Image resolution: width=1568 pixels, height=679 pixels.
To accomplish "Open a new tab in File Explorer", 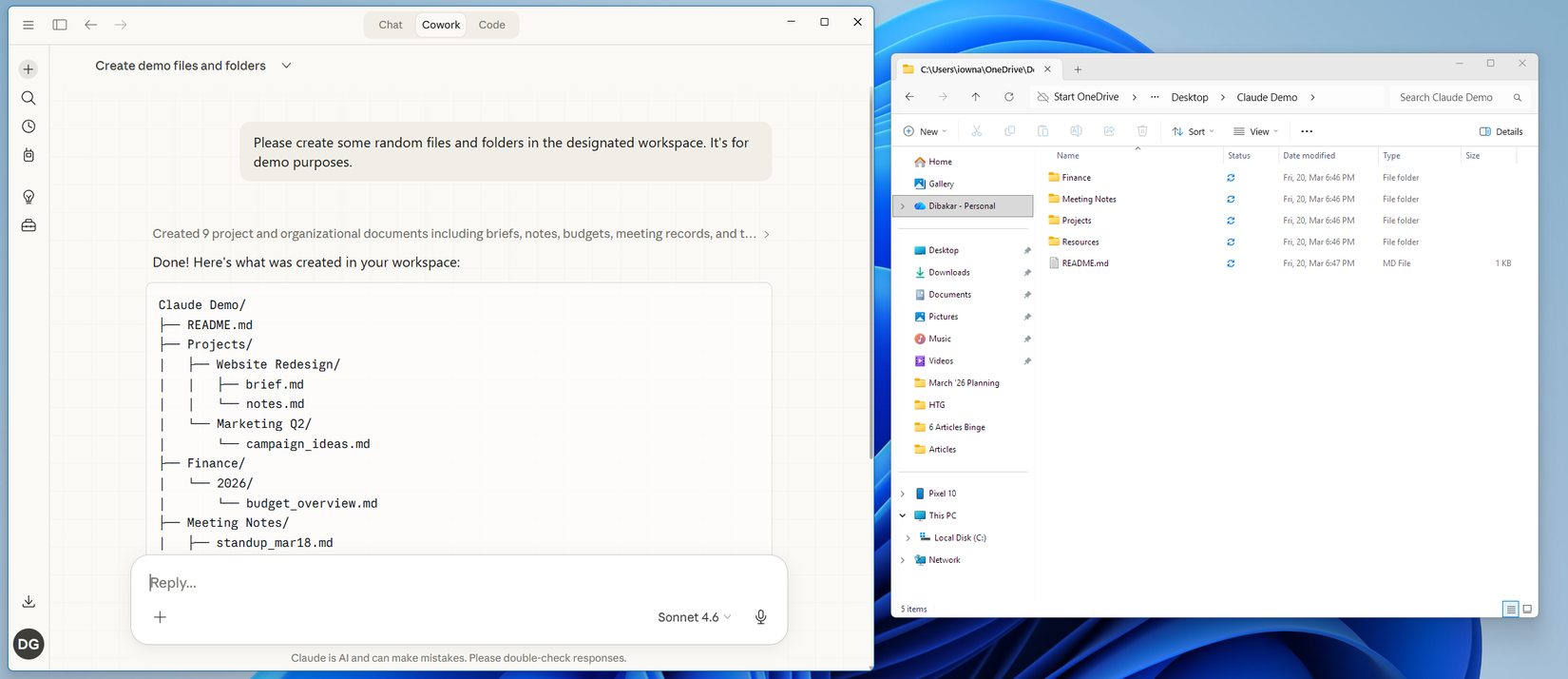I will click(1078, 69).
